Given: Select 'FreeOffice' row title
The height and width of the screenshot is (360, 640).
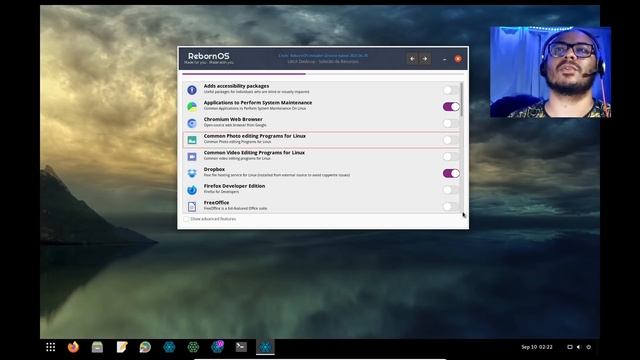Looking at the screenshot, I should point(216,203).
